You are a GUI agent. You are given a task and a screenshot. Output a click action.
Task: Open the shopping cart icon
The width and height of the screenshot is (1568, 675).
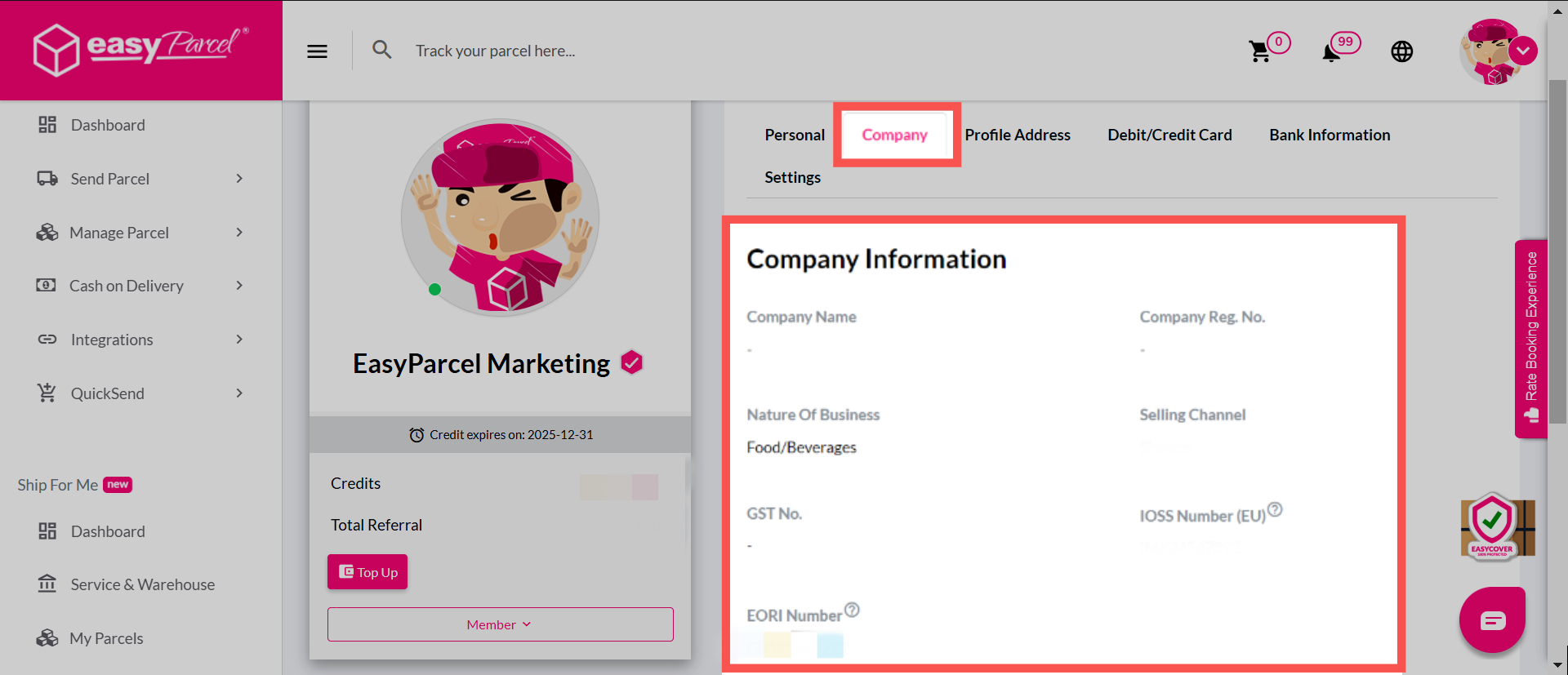1259,52
